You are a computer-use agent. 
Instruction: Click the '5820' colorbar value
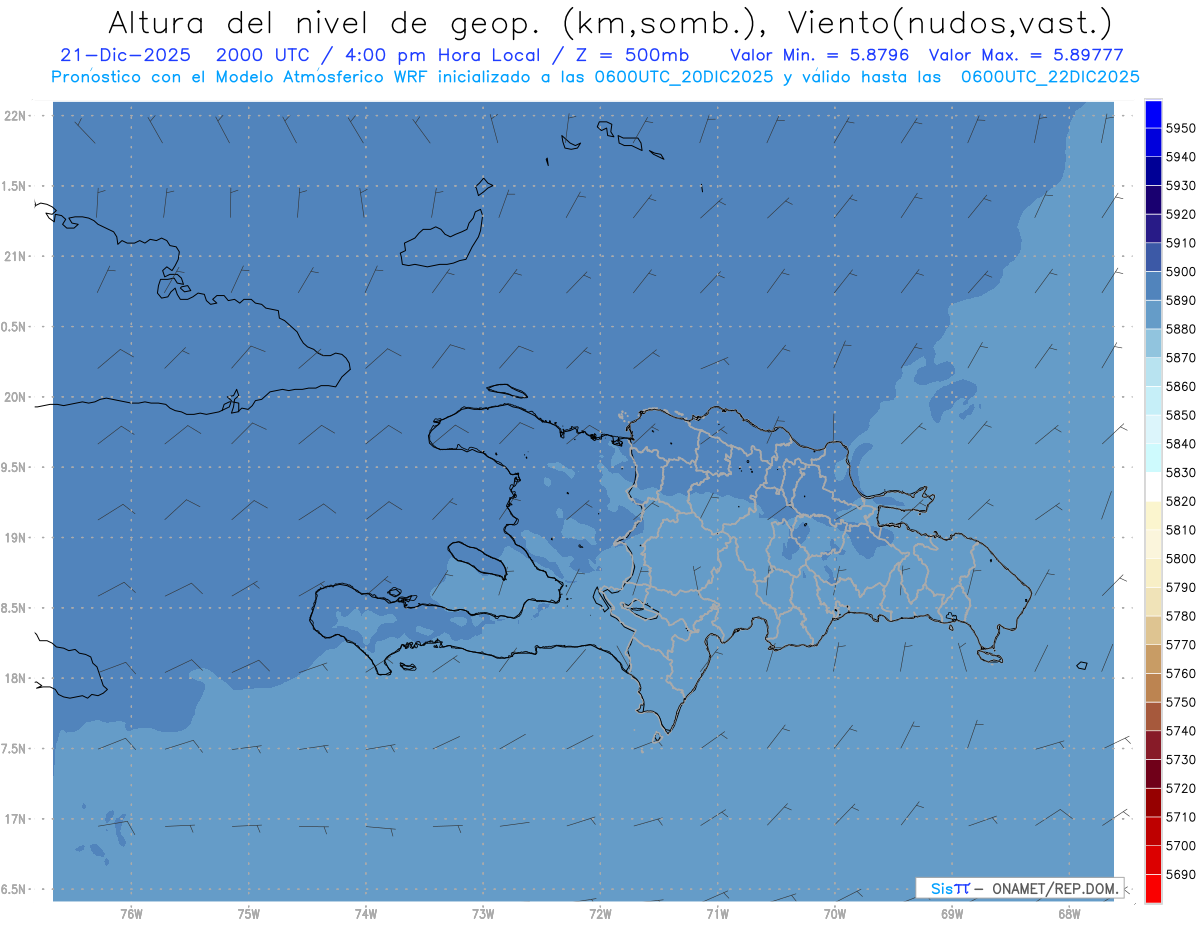click(x=1181, y=501)
